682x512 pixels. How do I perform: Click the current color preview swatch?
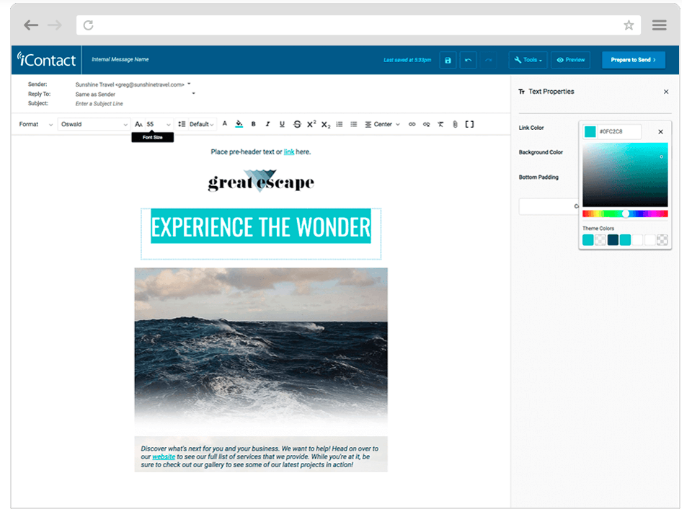pyautogui.click(x=590, y=131)
